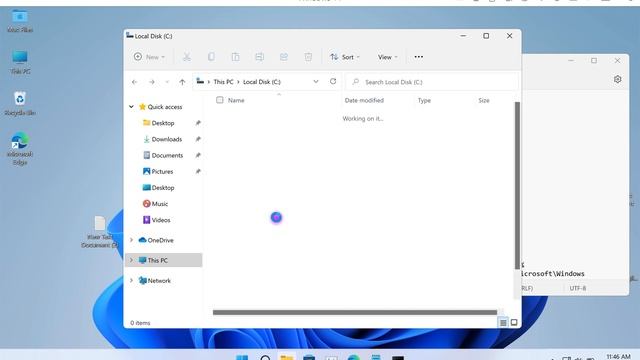Select Recycle Bin desktop icon
Image resolution: width=640 pixels, height=360 pixels.
pyautogui.click(x=20, y=104)
